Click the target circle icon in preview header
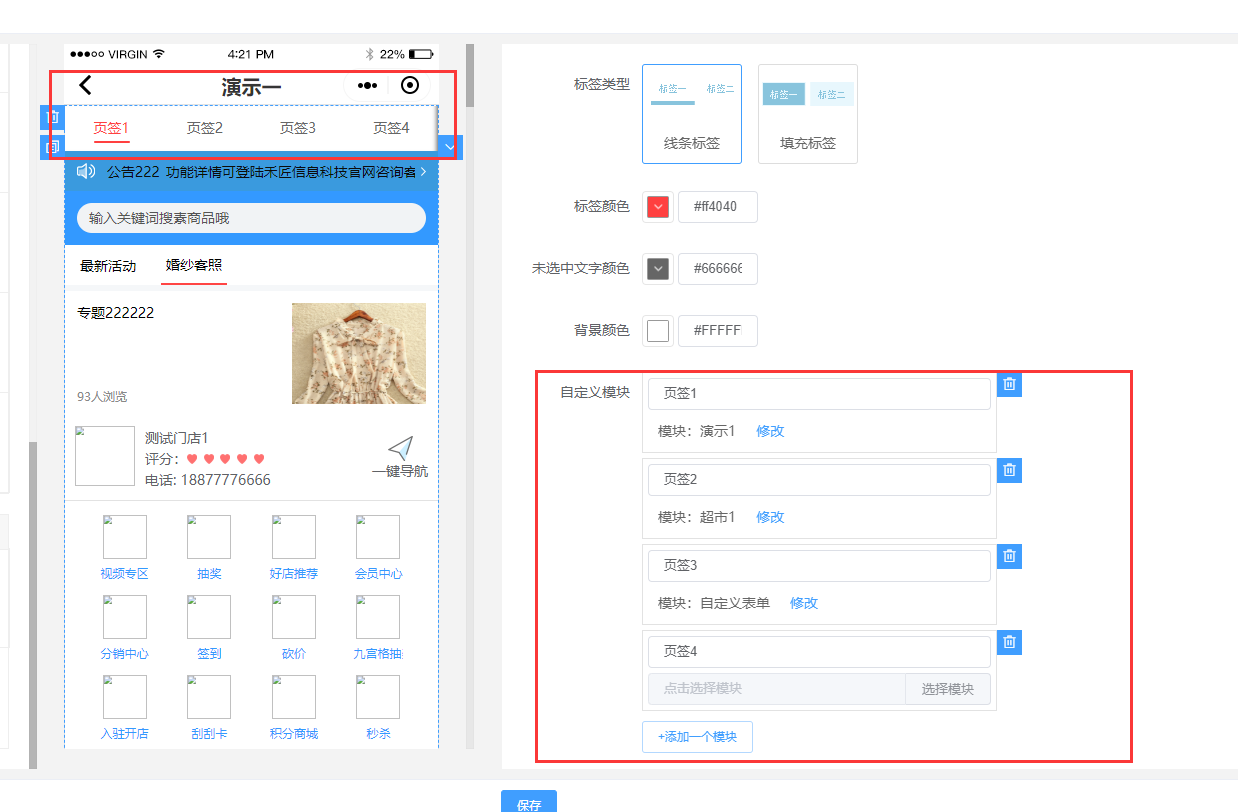Image resolution: width=1238 pixels, height=812 pixels. 409,86
